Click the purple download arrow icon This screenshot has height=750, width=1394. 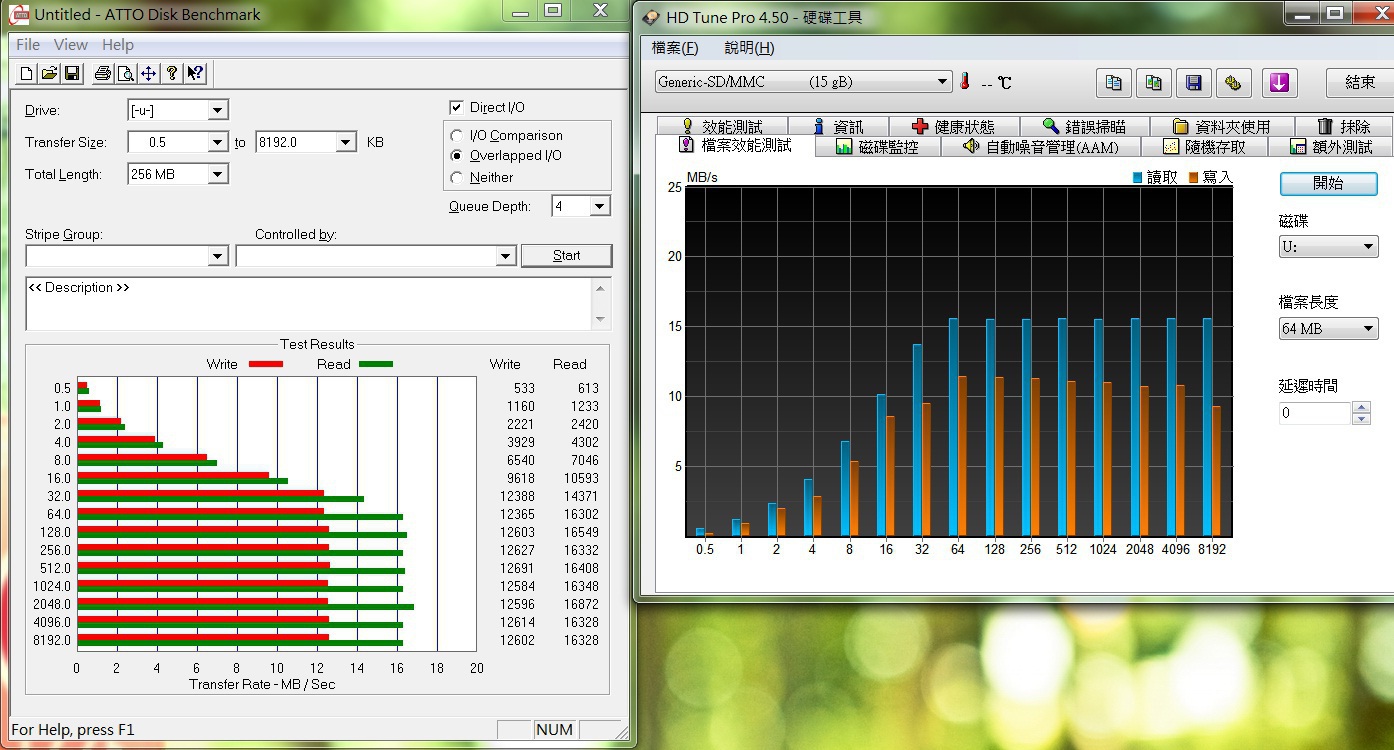point(1280,83)
